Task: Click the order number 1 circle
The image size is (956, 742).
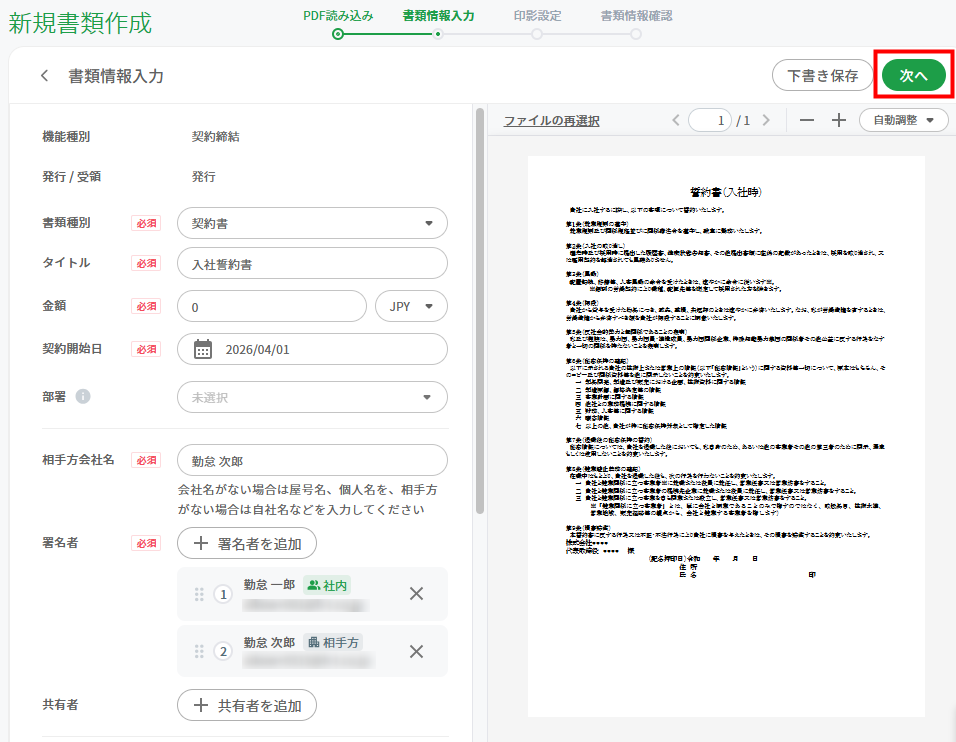Action: [223, 594]
